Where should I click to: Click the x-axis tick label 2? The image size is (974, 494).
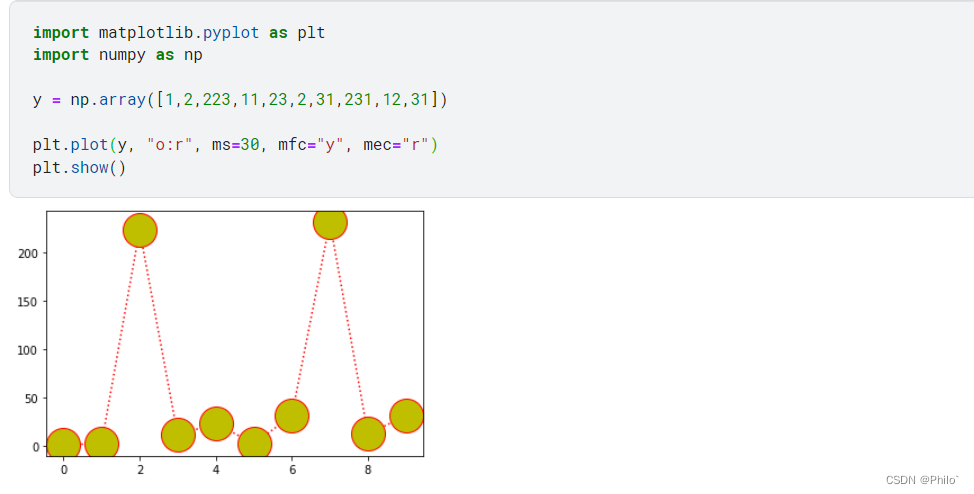(x=140, y=470)
